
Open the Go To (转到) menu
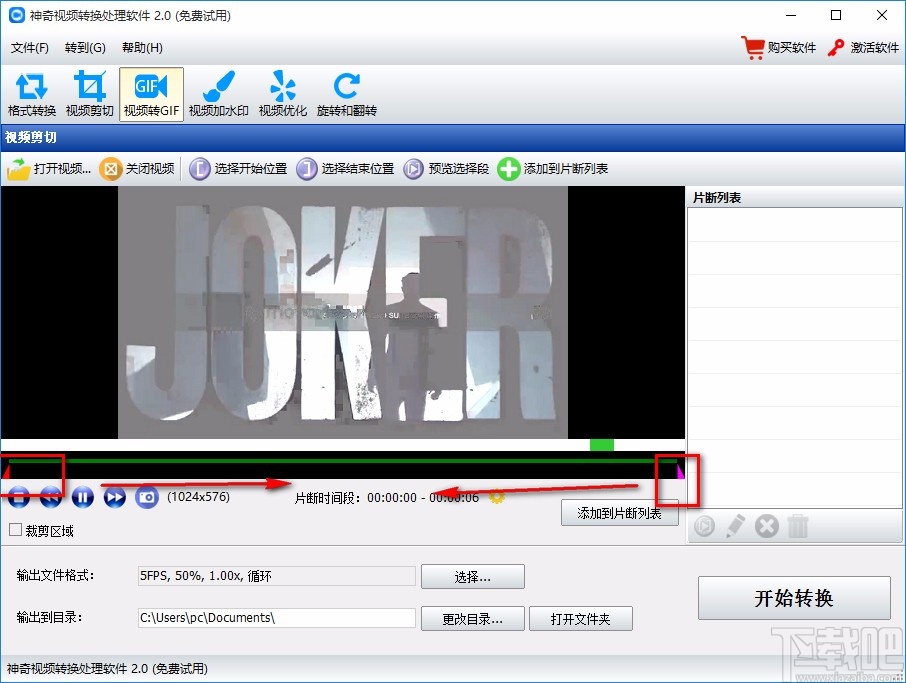point(85,48)
